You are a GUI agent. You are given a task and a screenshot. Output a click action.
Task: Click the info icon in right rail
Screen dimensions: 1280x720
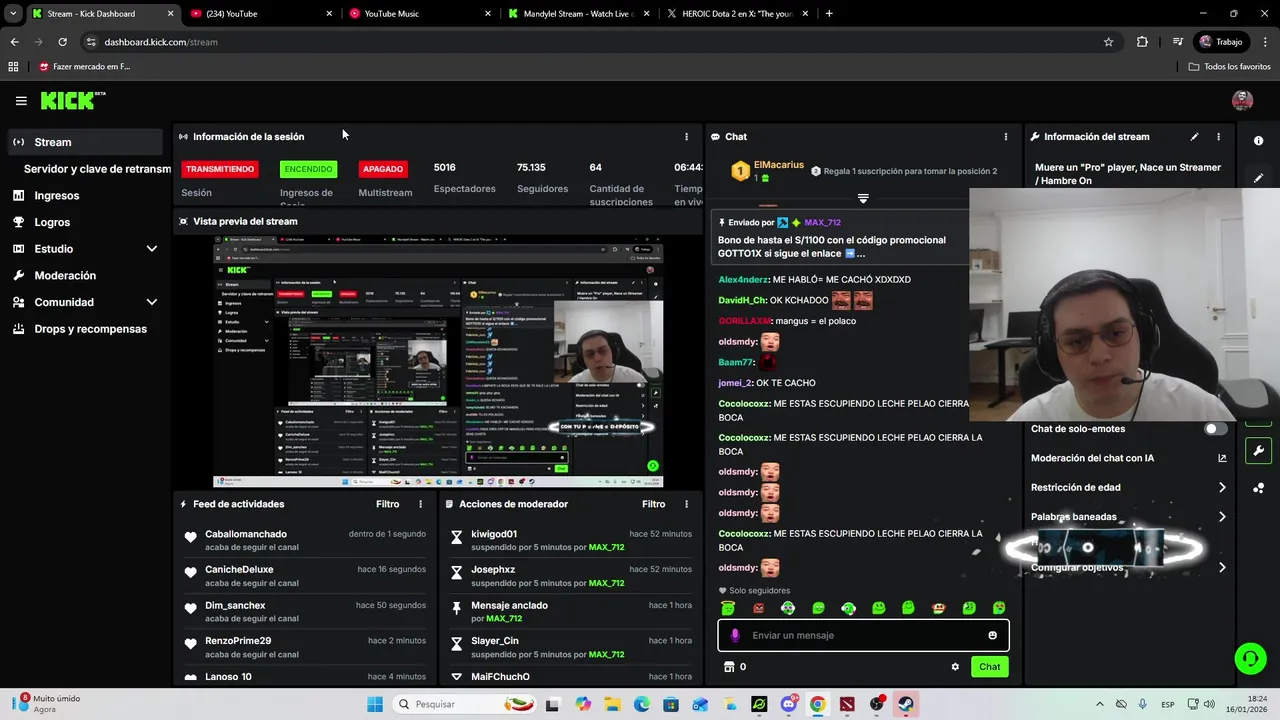1258,141
